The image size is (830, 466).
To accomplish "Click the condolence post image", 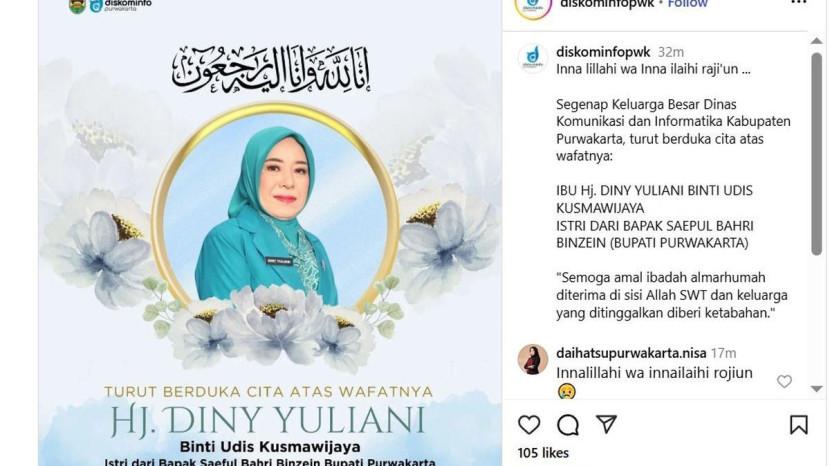I will [x=270, y=233].
